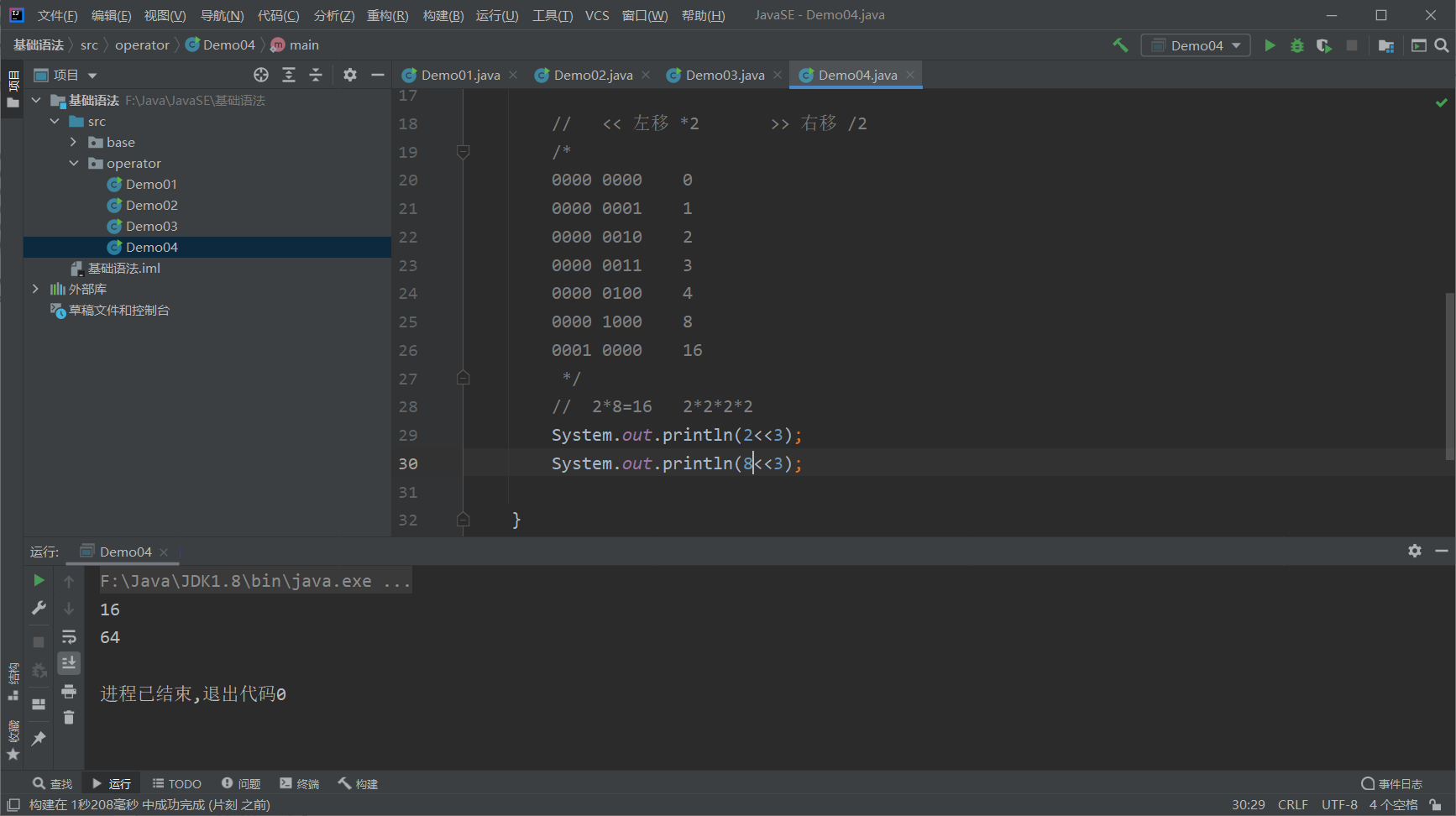
Task: Click the 30:29 caret position indicator
Action: tap(1248, 804)
